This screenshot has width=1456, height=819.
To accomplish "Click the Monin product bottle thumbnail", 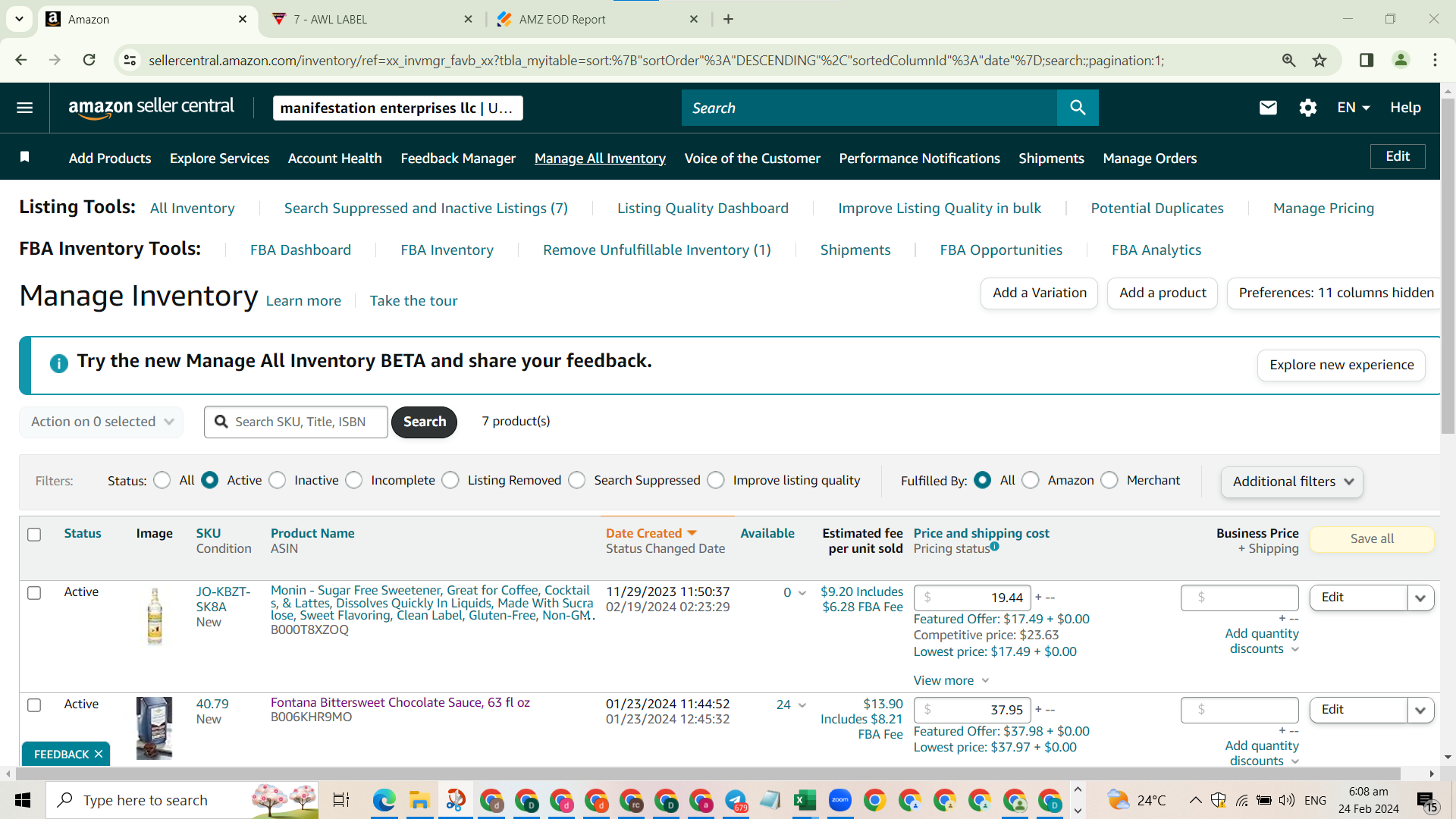I will point(155,617).
